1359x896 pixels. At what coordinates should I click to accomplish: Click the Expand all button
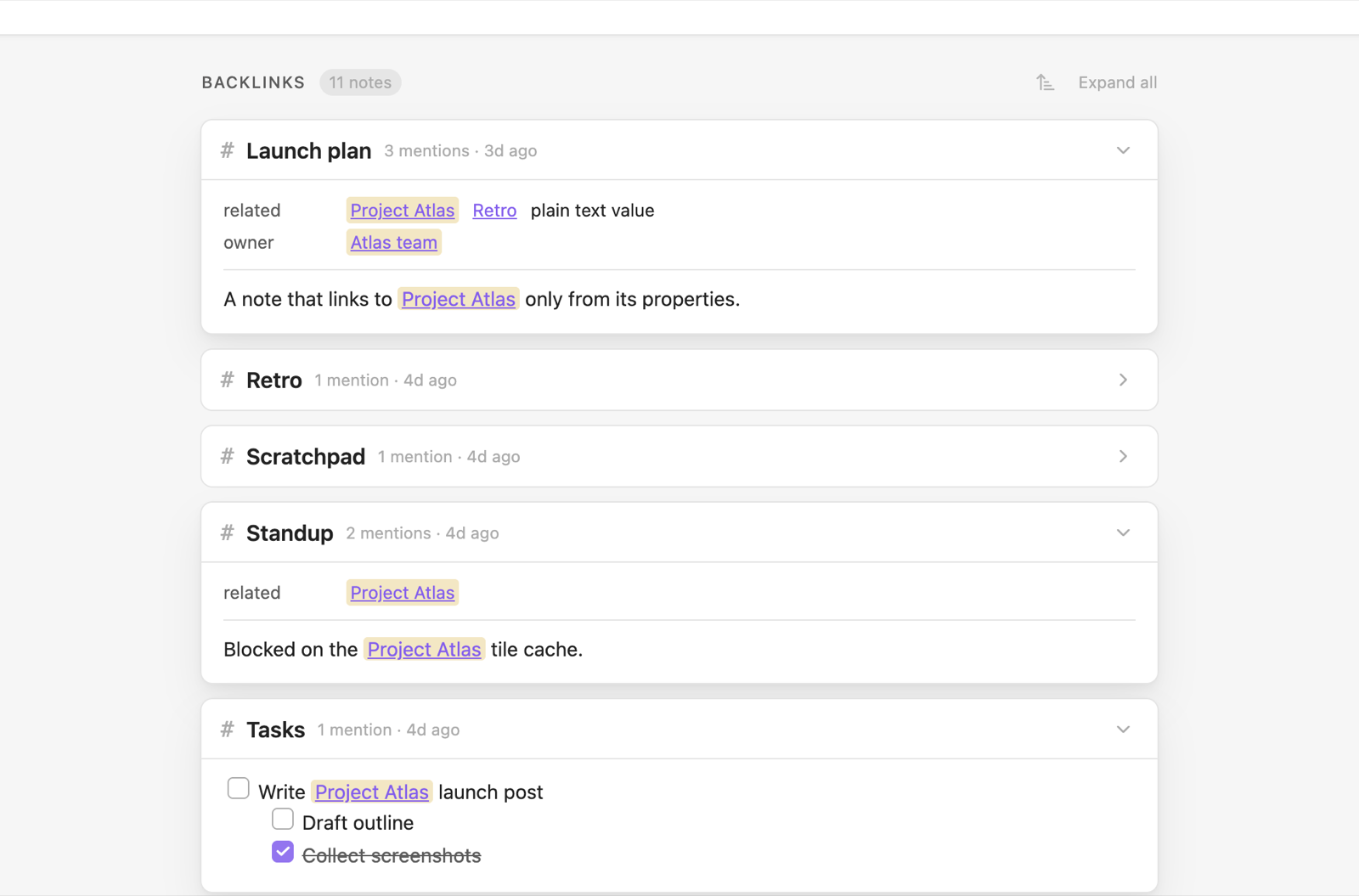point(1118,82)
